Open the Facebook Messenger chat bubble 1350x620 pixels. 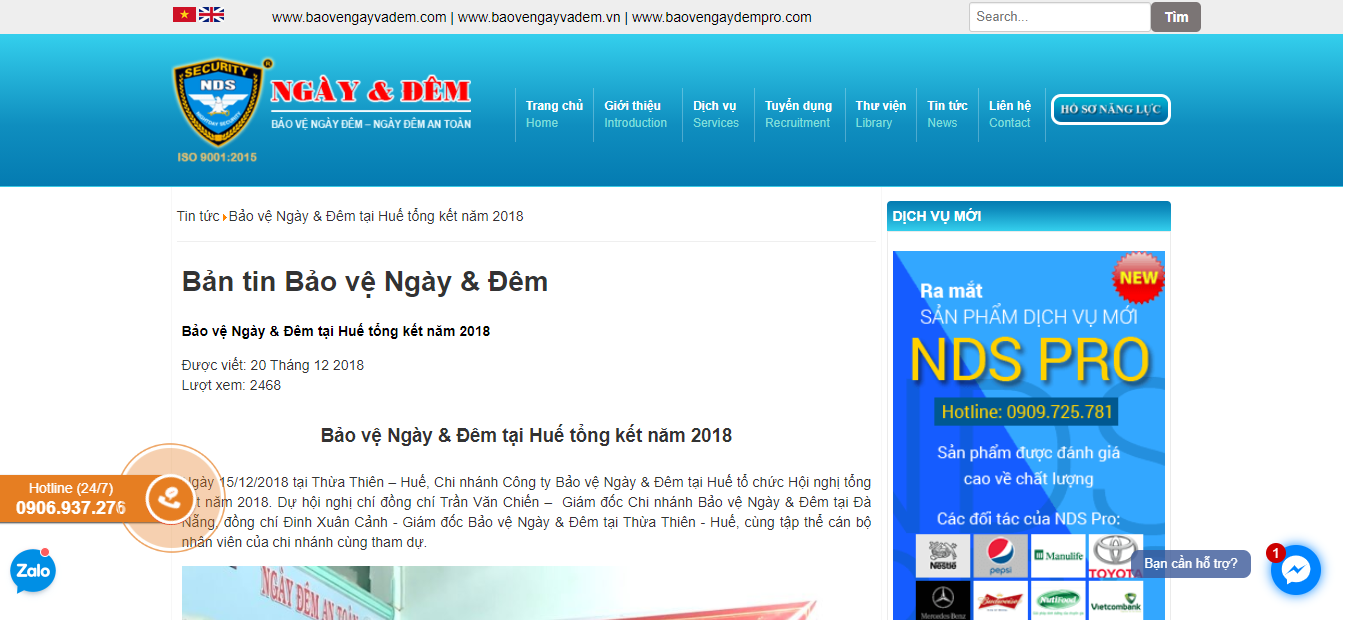coord(1295,570)
